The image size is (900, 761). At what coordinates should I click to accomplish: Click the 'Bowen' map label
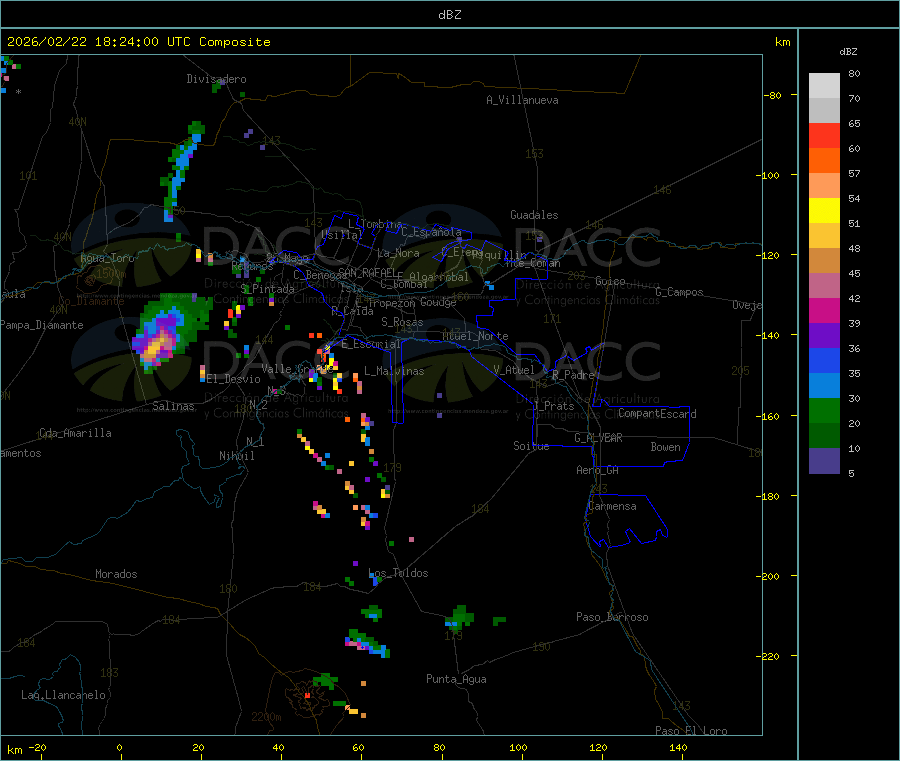point(665,447)
